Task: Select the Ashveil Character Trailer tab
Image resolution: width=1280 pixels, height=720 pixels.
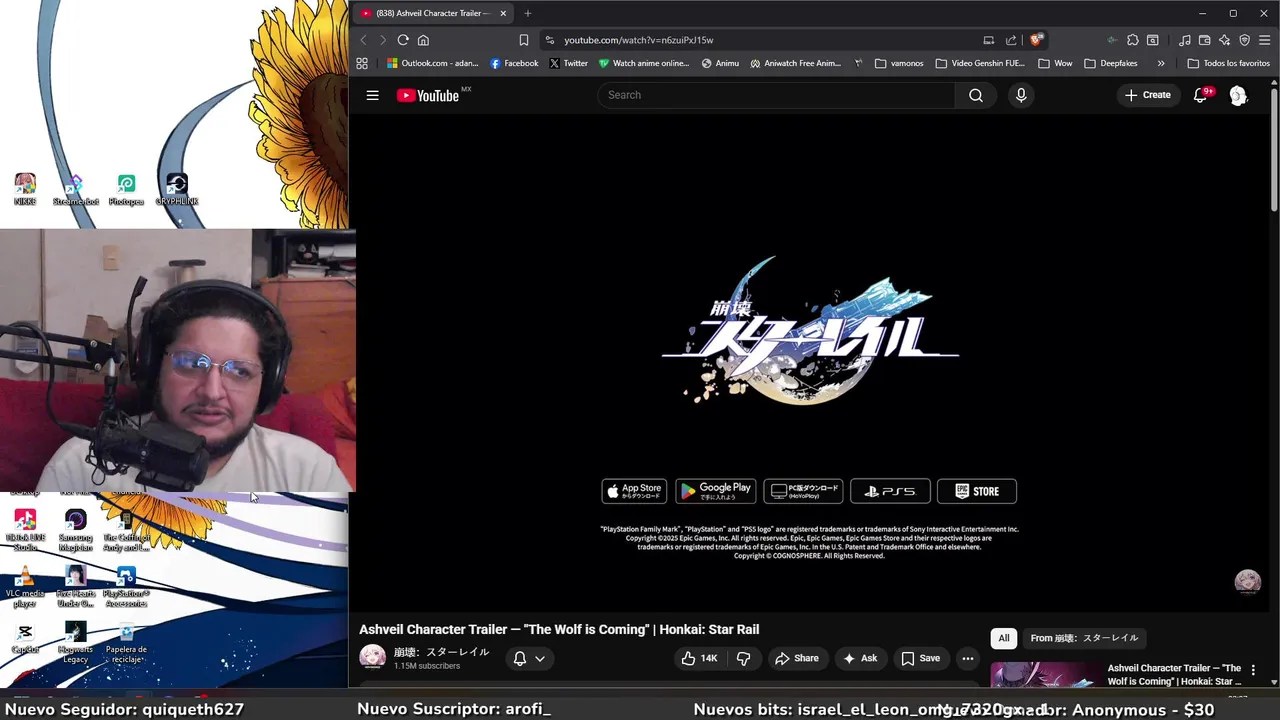Action: click(x=432, y=13)
